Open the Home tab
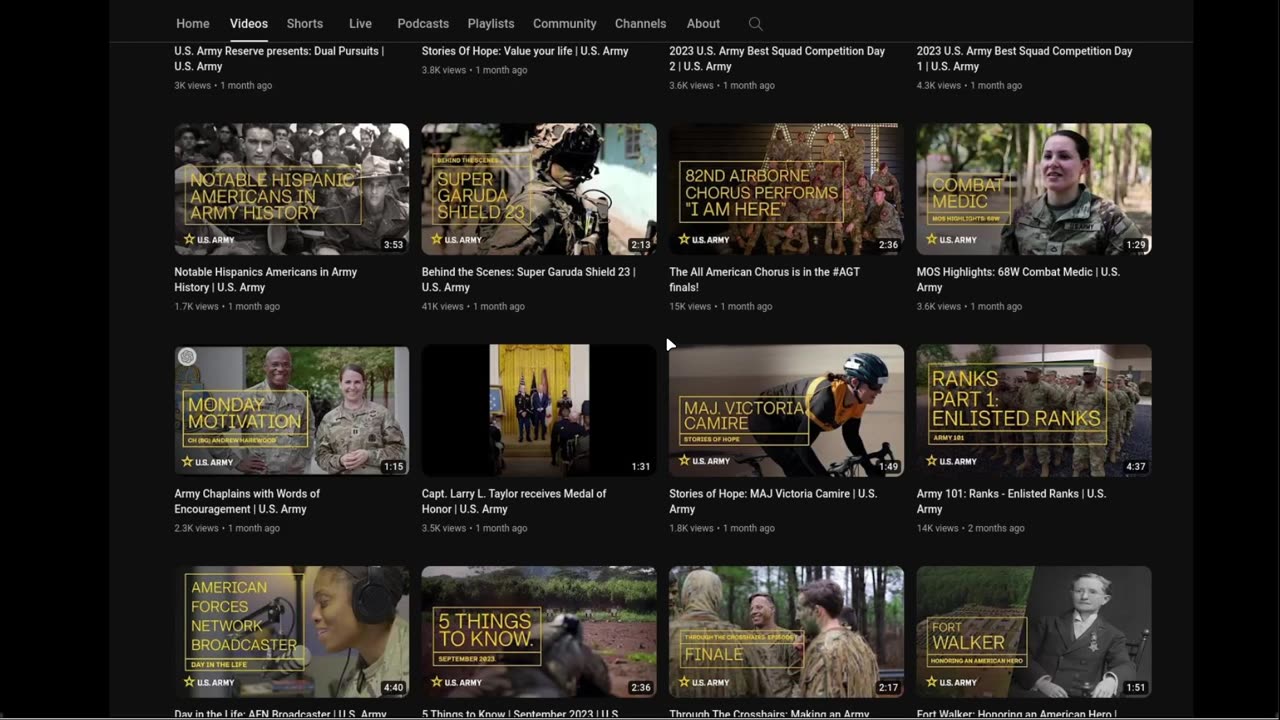This screenshot has width=1280, height=720. coord(193,24)
